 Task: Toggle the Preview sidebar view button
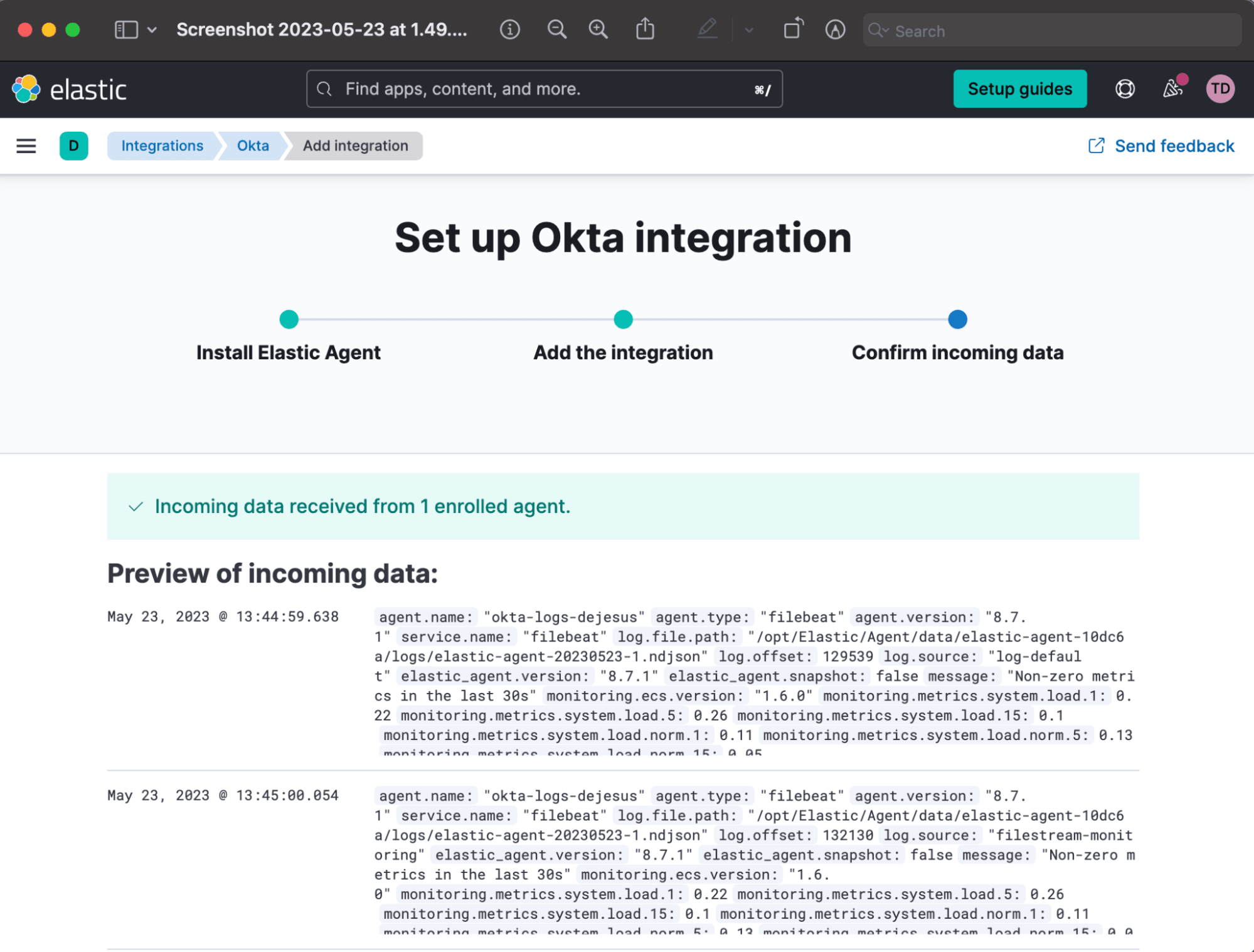(126, 29)
